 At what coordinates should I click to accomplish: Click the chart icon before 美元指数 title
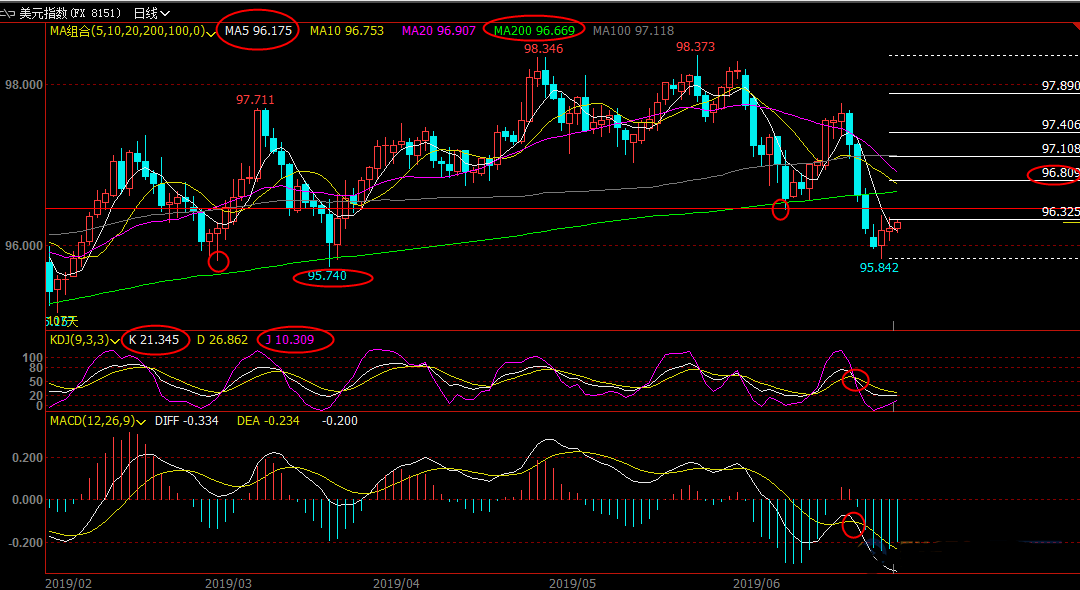pos(9,13)
